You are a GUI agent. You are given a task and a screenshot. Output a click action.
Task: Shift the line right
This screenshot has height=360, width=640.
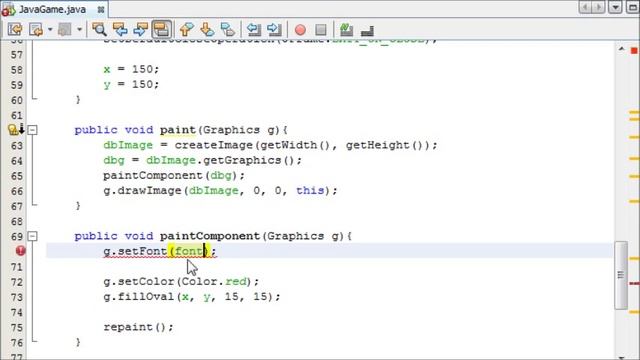(274, 29)
